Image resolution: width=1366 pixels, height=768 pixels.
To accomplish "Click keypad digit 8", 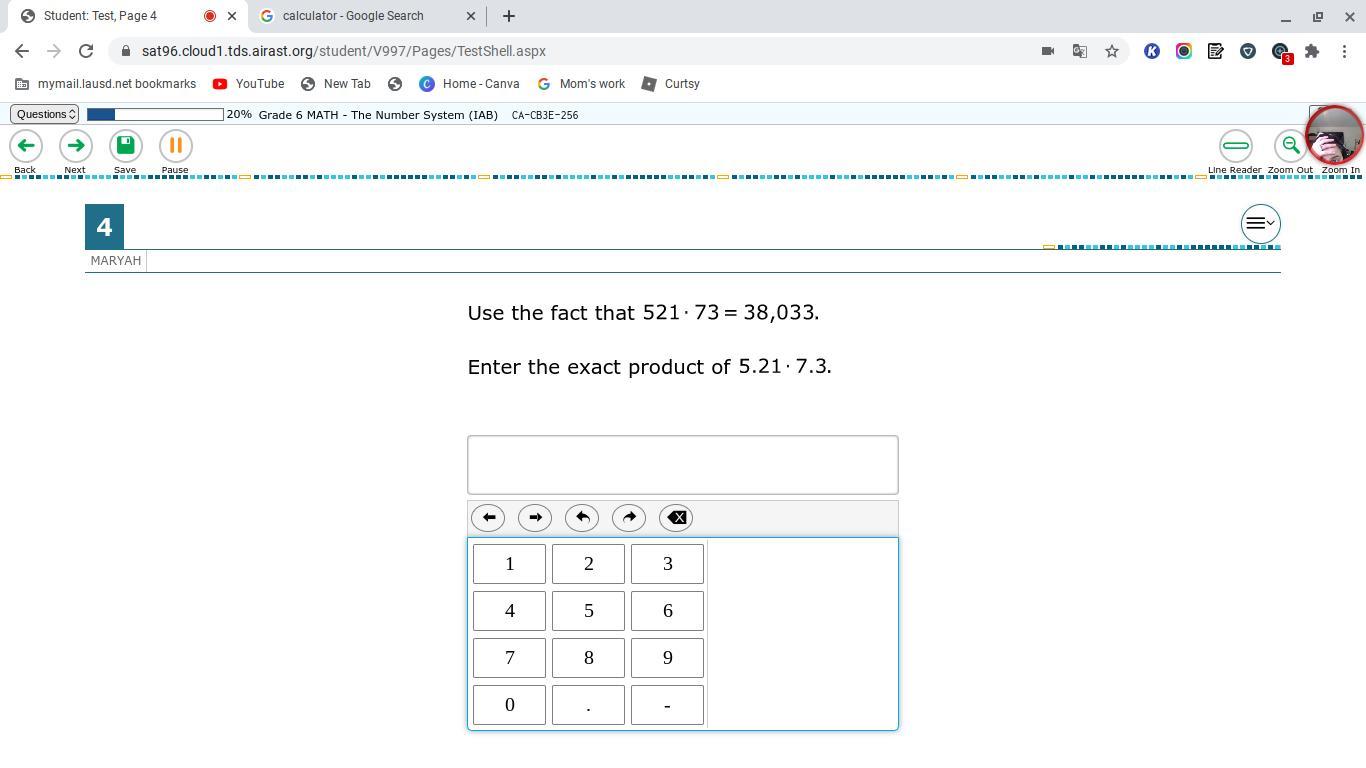I will pyautogui.click(x=588, y=658).
